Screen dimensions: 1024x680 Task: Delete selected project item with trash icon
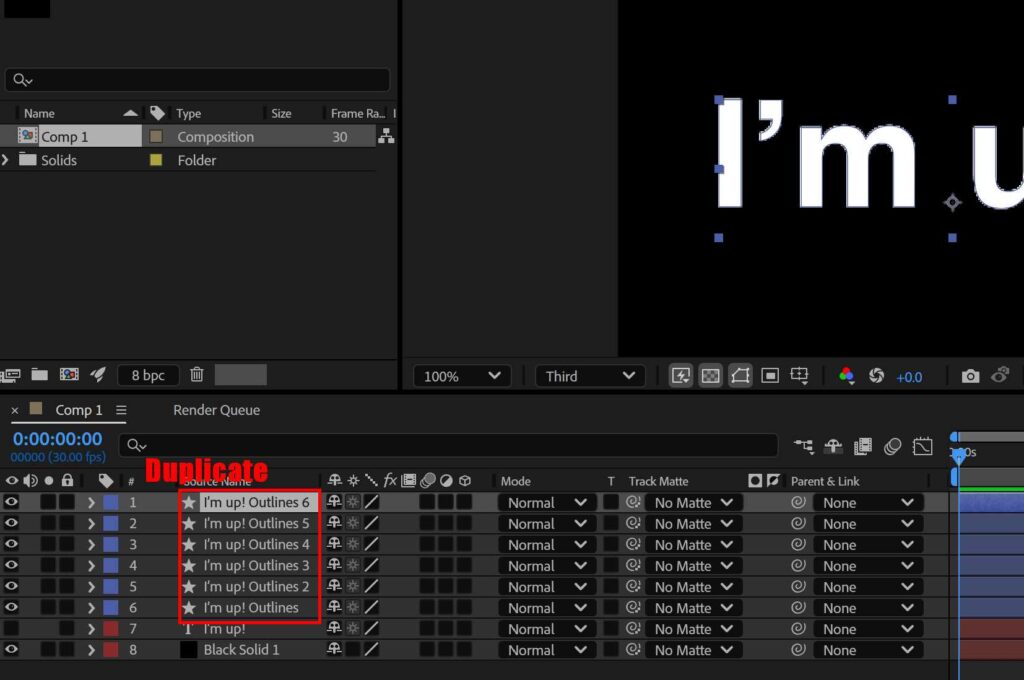pyautogui.click(x=197, y=374)
